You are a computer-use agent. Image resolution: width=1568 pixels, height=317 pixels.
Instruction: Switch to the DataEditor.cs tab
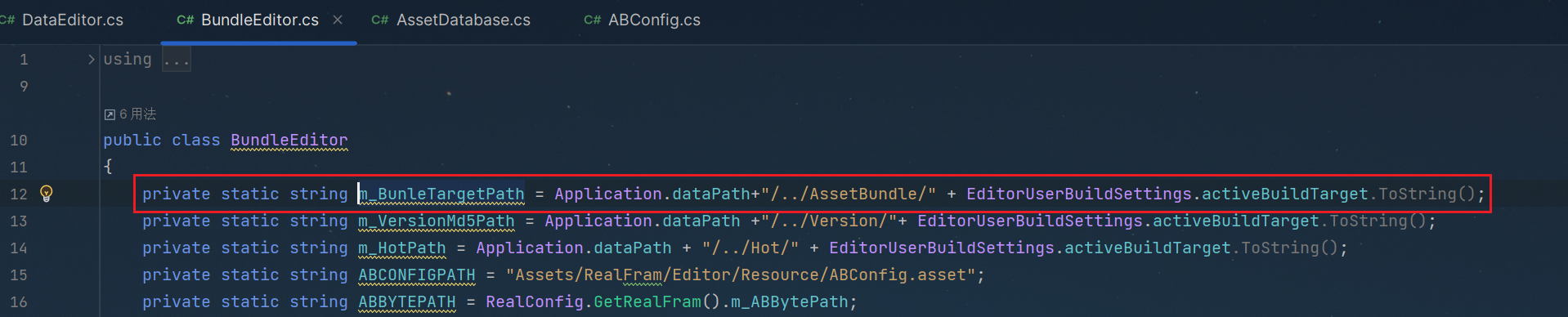coord(72,20)
